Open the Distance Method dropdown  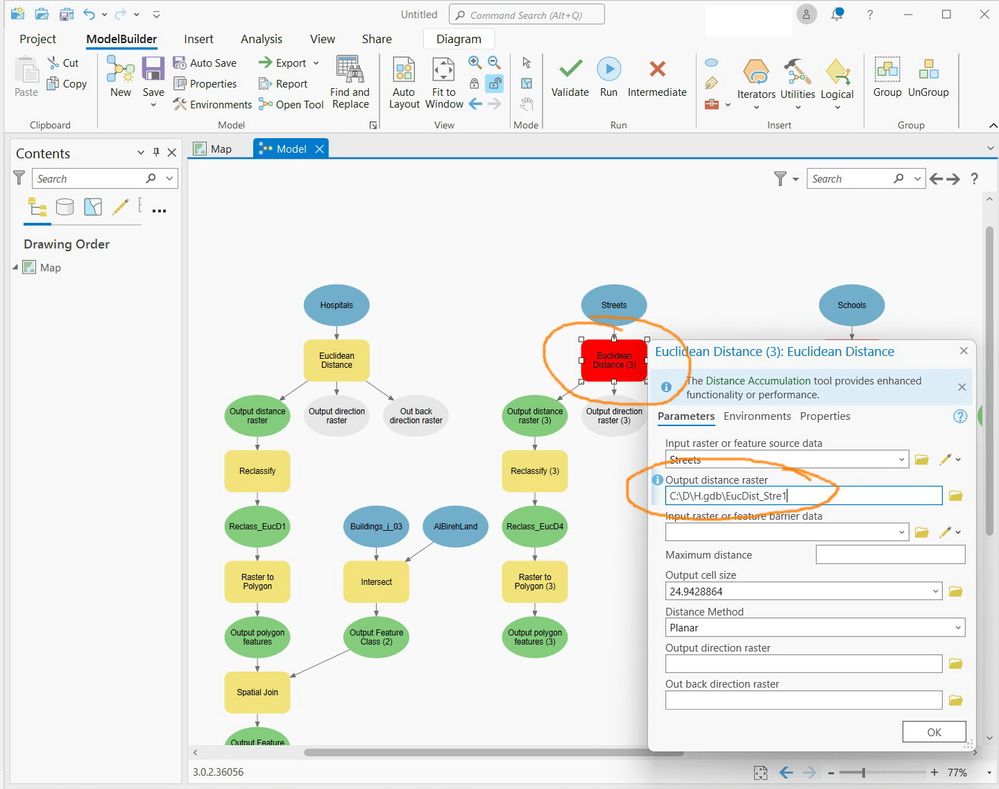coord(814,628)
